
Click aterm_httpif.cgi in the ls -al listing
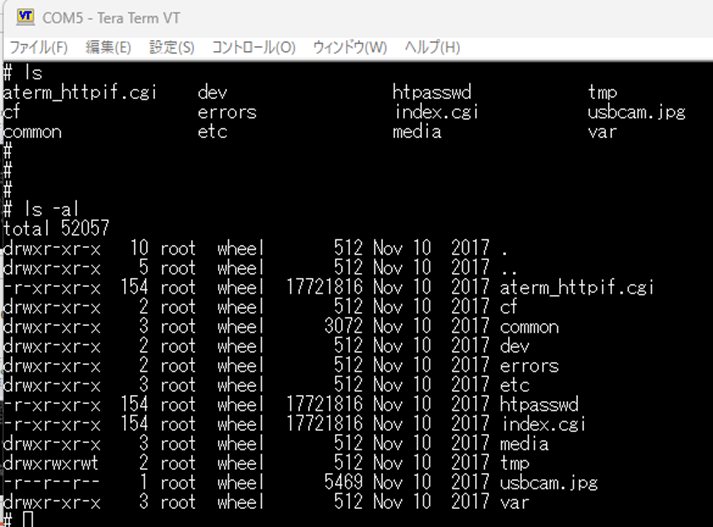[576, 288]
